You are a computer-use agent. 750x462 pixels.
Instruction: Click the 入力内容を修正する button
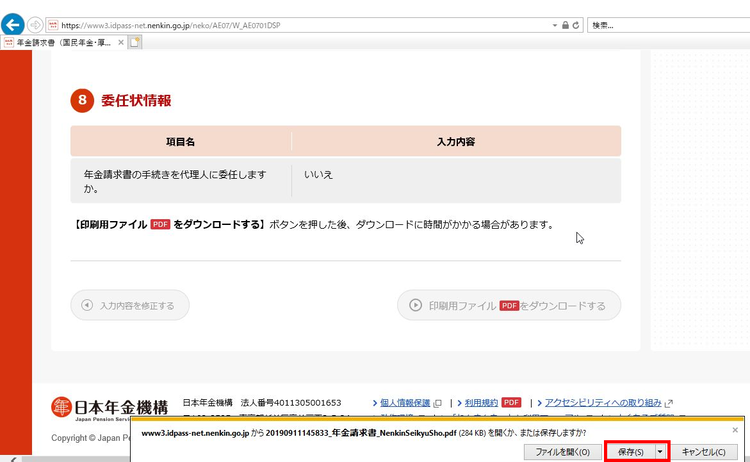tap(129, 305)
